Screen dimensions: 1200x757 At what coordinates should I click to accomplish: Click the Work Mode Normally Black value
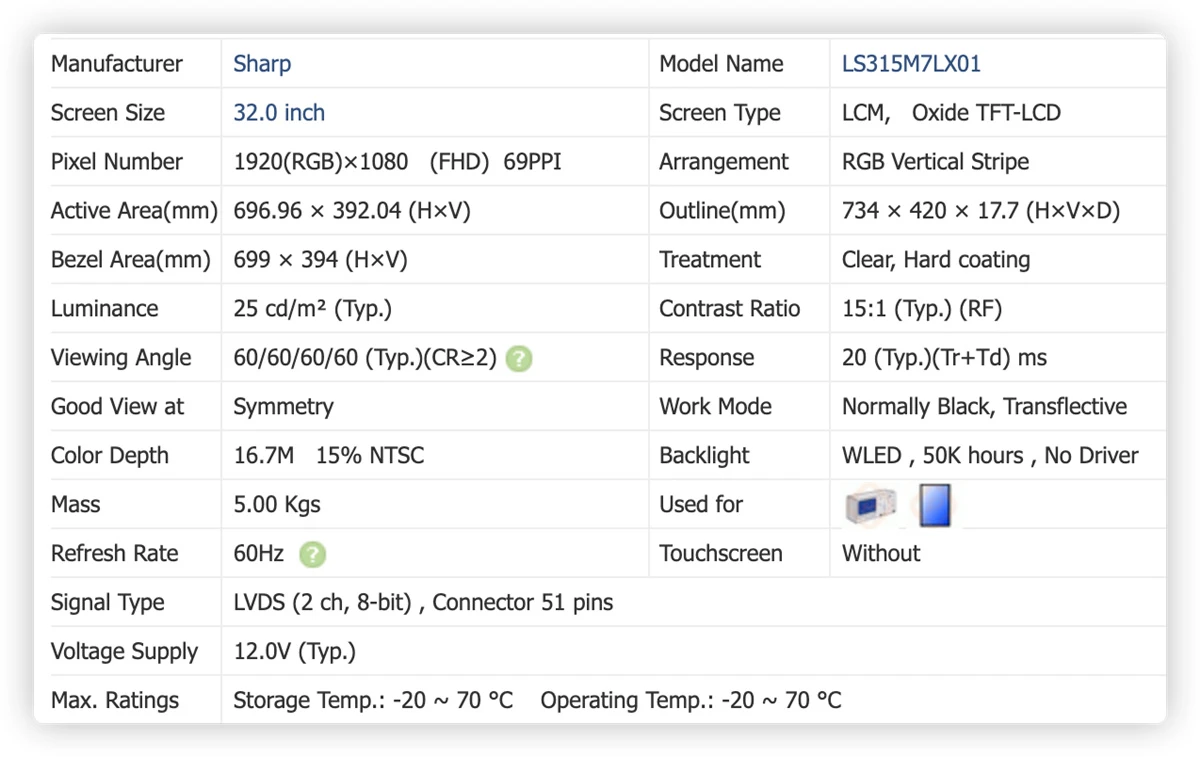(984, 407)
